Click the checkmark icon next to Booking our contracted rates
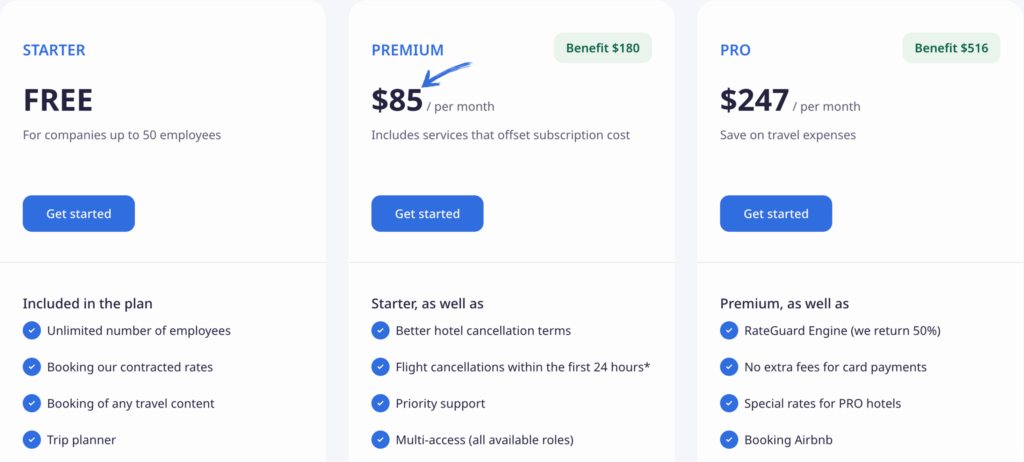Image resolution: width=1024 pixels, height=462 pixels. tap(32, 367)
